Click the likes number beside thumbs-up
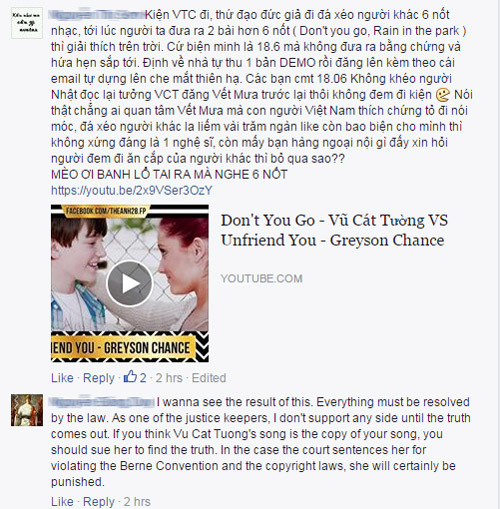This screenshot has width=500, height=509. point(143,378)
